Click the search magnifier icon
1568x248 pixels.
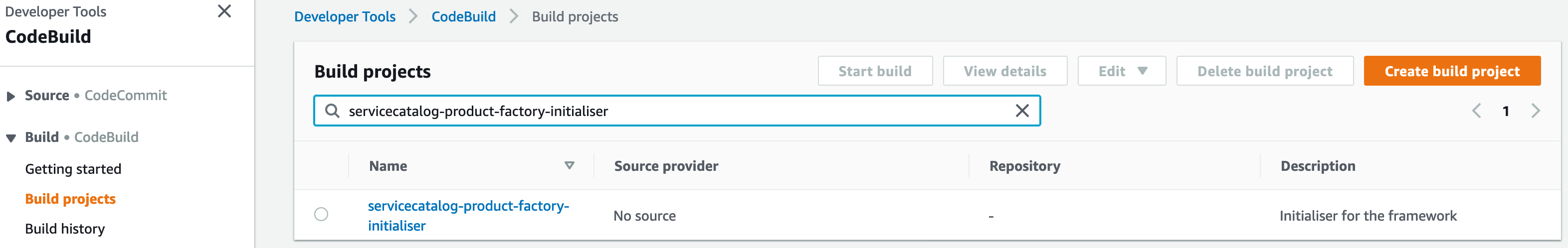(332, 111)
